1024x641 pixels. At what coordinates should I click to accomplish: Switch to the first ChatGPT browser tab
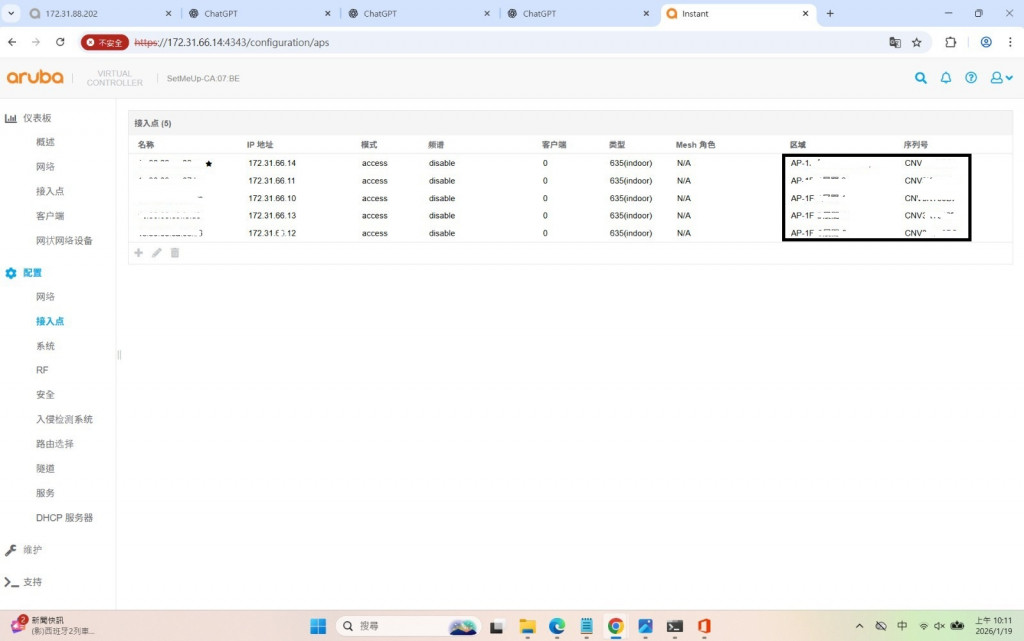point(258,13)
